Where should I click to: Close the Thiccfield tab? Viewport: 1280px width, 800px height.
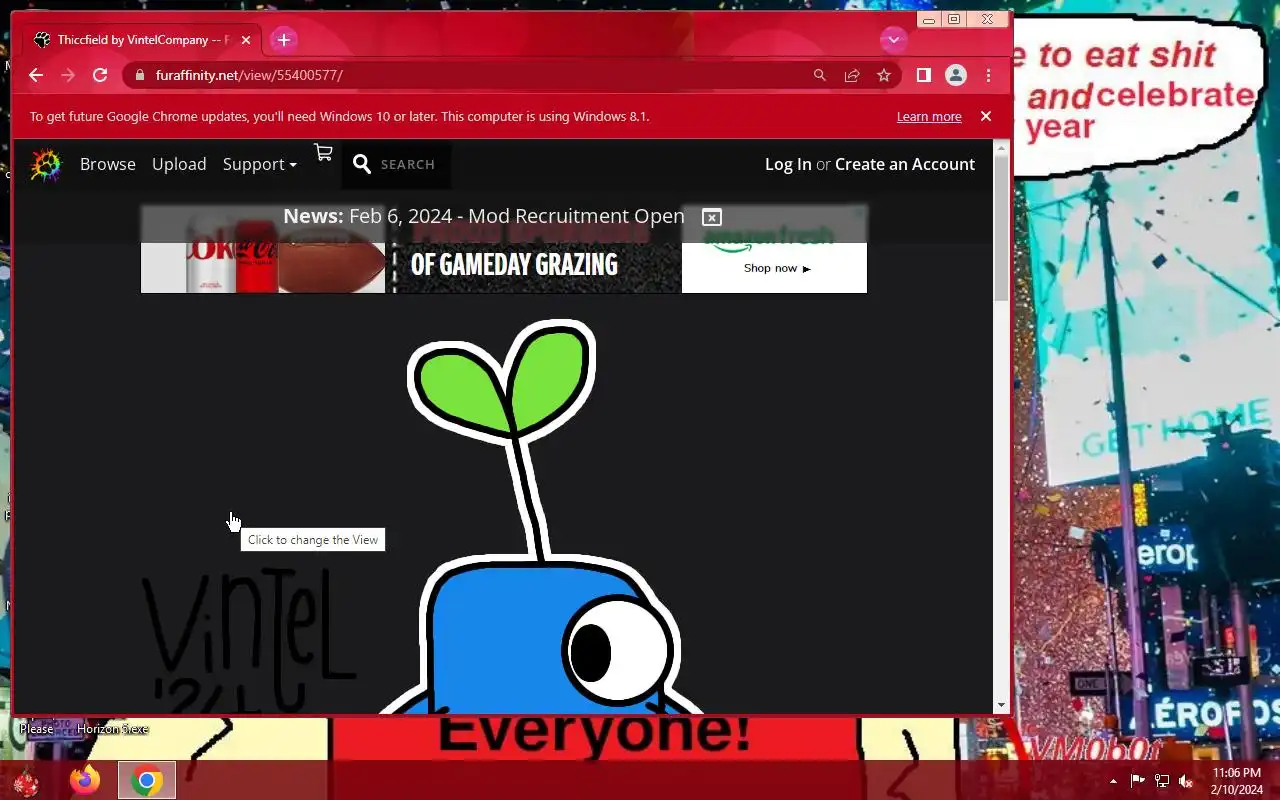pos(246,40)
